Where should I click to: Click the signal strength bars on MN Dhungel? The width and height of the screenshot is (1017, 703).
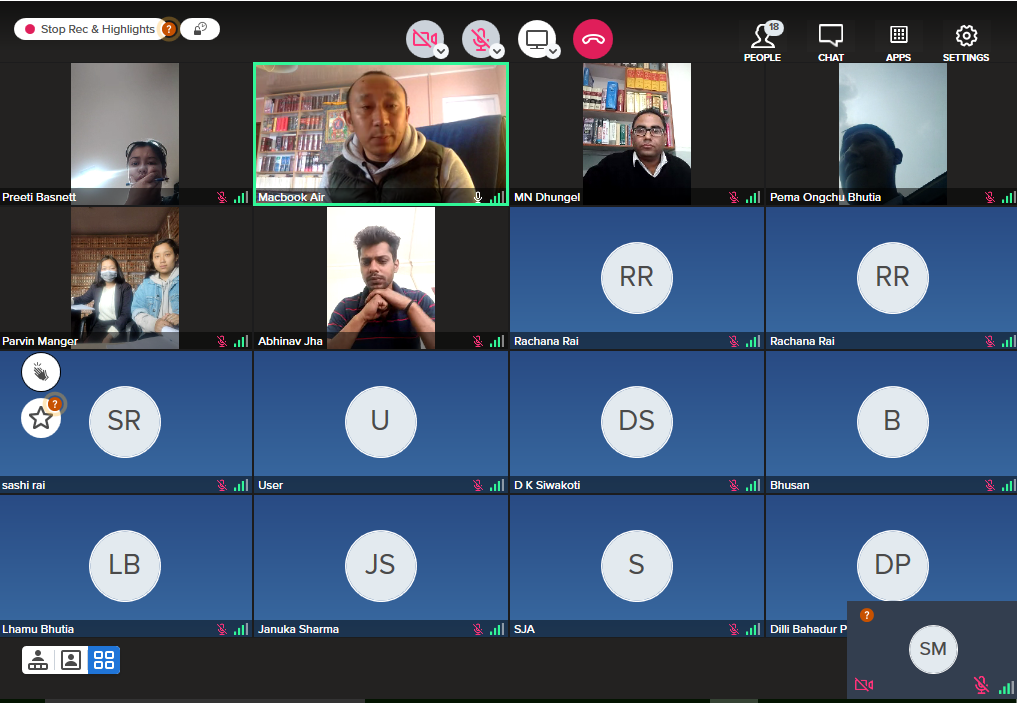(753, 197)
